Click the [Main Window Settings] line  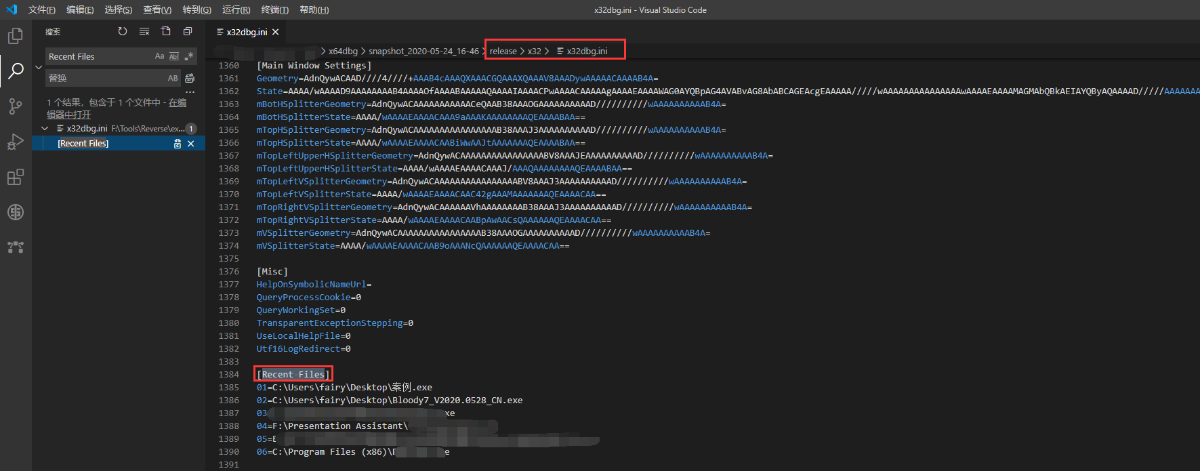click(x=313, y=65)
